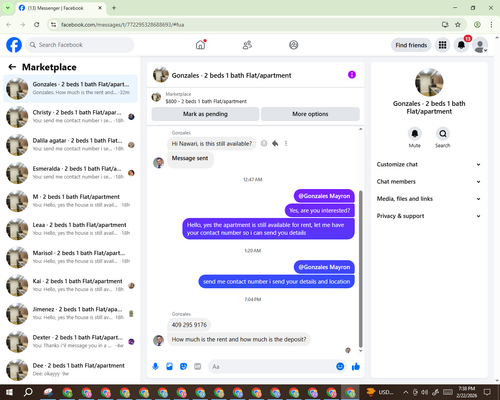Open notifications bell icon

(461, 45)
